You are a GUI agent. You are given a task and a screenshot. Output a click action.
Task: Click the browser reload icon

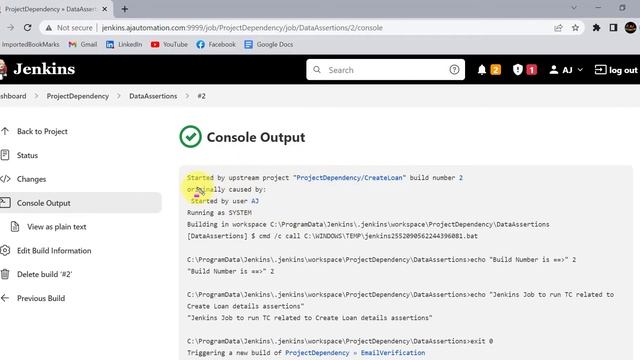(x=27, y=28)
